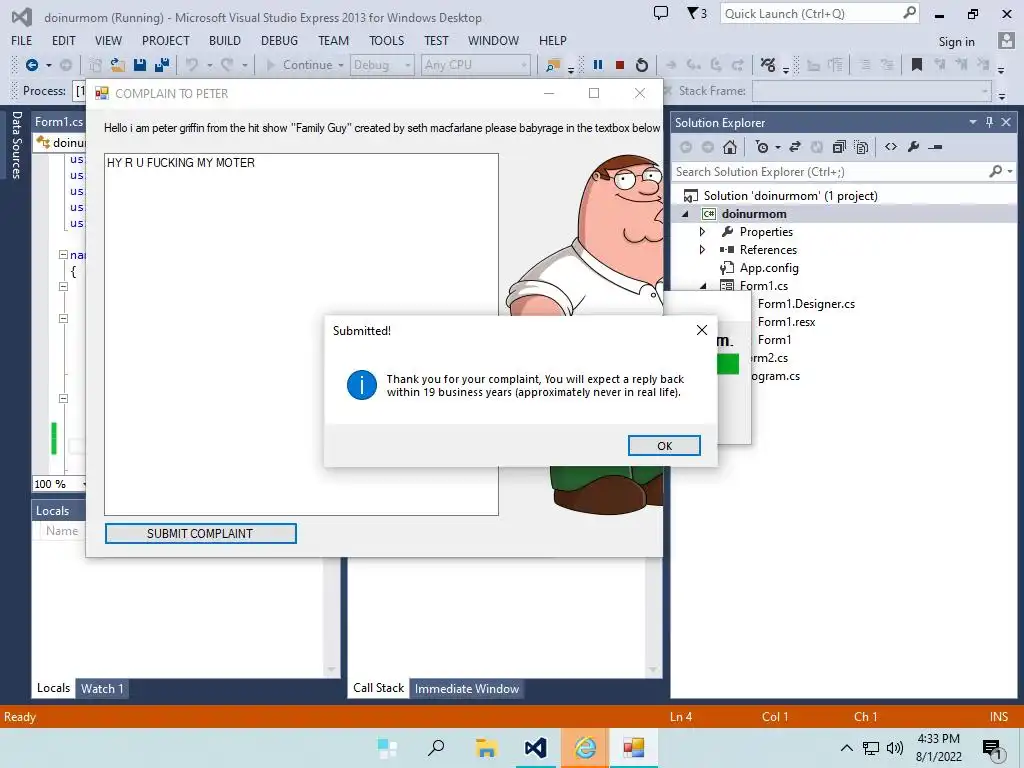Click the Visual Studio taskbar icon
Viewport: 1024px width, 768px height.
tap(536, 748)
